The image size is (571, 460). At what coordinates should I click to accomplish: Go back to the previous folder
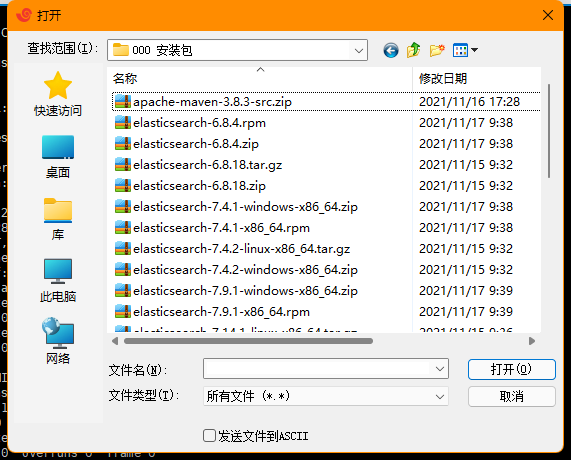pyautogui.click(x=391, y=50)
